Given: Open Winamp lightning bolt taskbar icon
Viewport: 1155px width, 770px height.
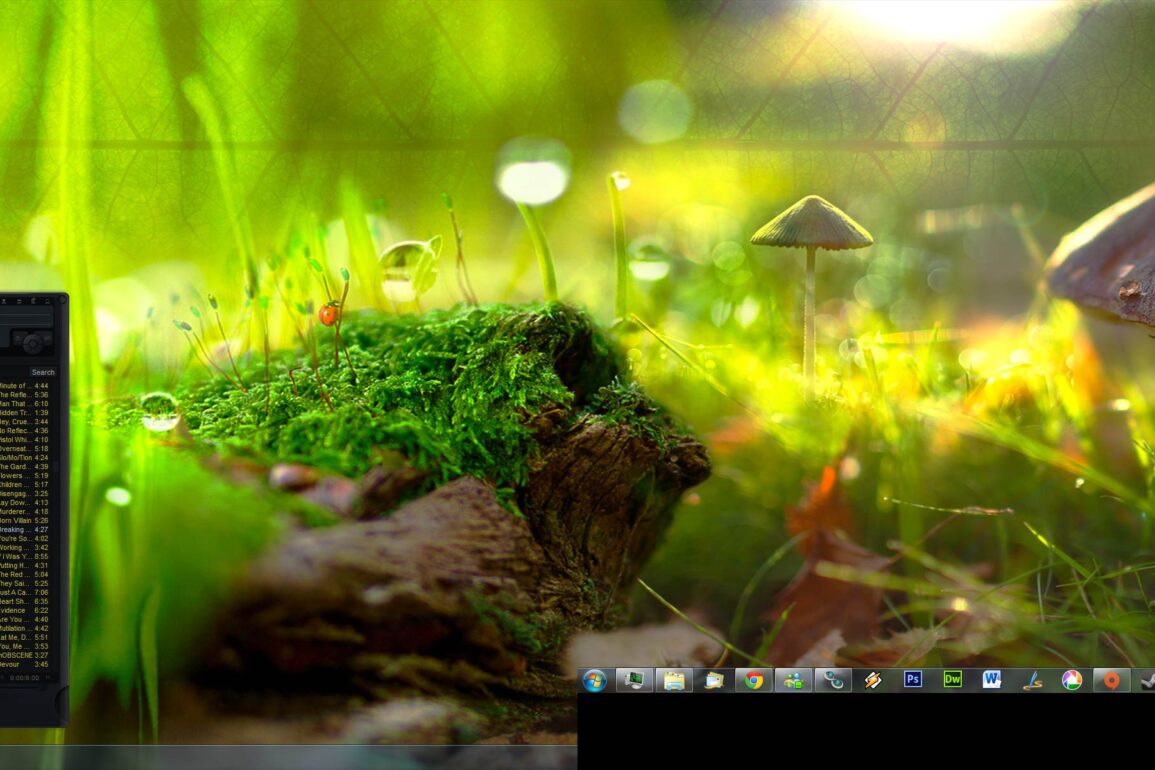Looking at the screenshot, I should point(873,680).
